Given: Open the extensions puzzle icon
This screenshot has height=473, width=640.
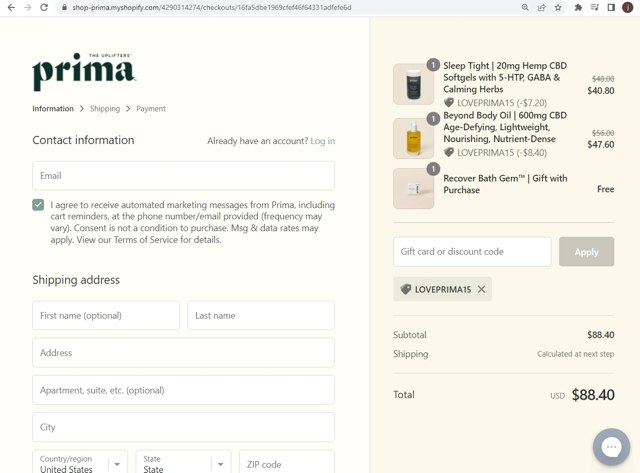Looking at the screenshot, I should [x=578, y=7].
